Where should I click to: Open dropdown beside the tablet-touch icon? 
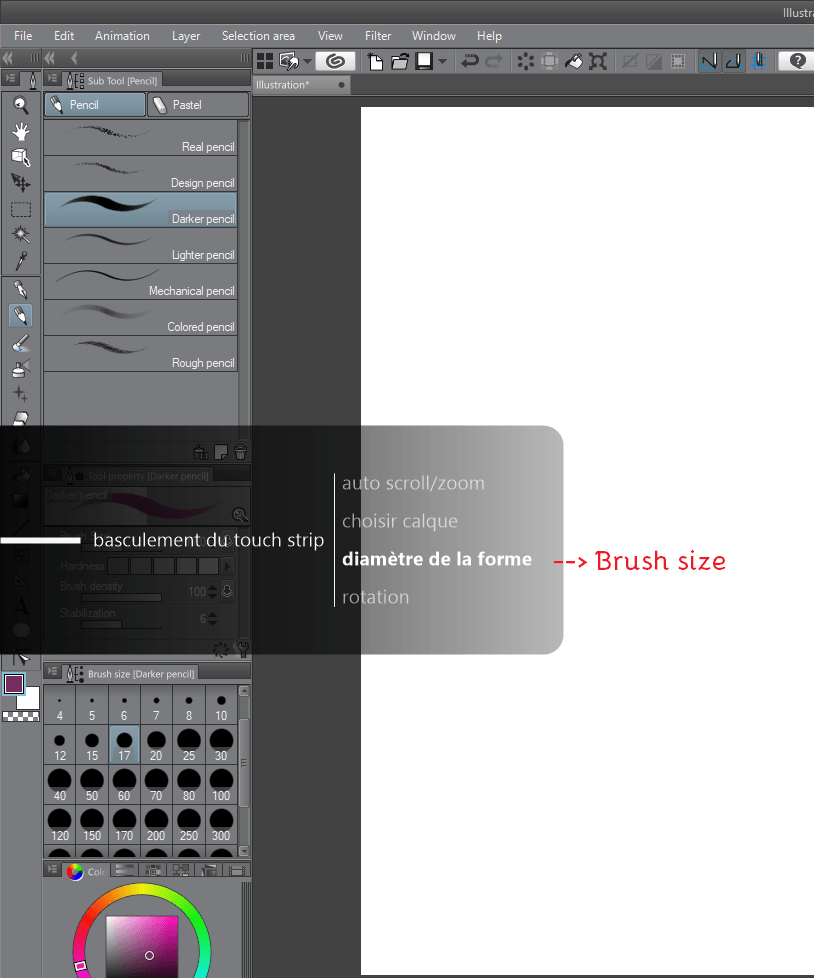tap(307, 61)
